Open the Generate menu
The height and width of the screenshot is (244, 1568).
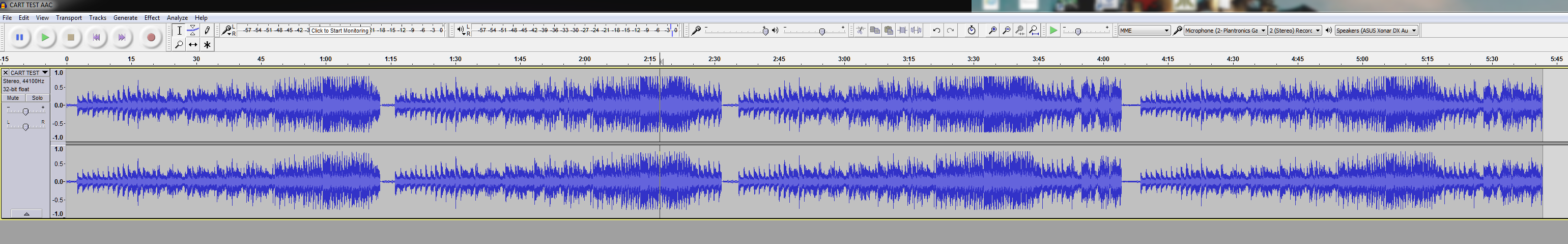(125, 18)
